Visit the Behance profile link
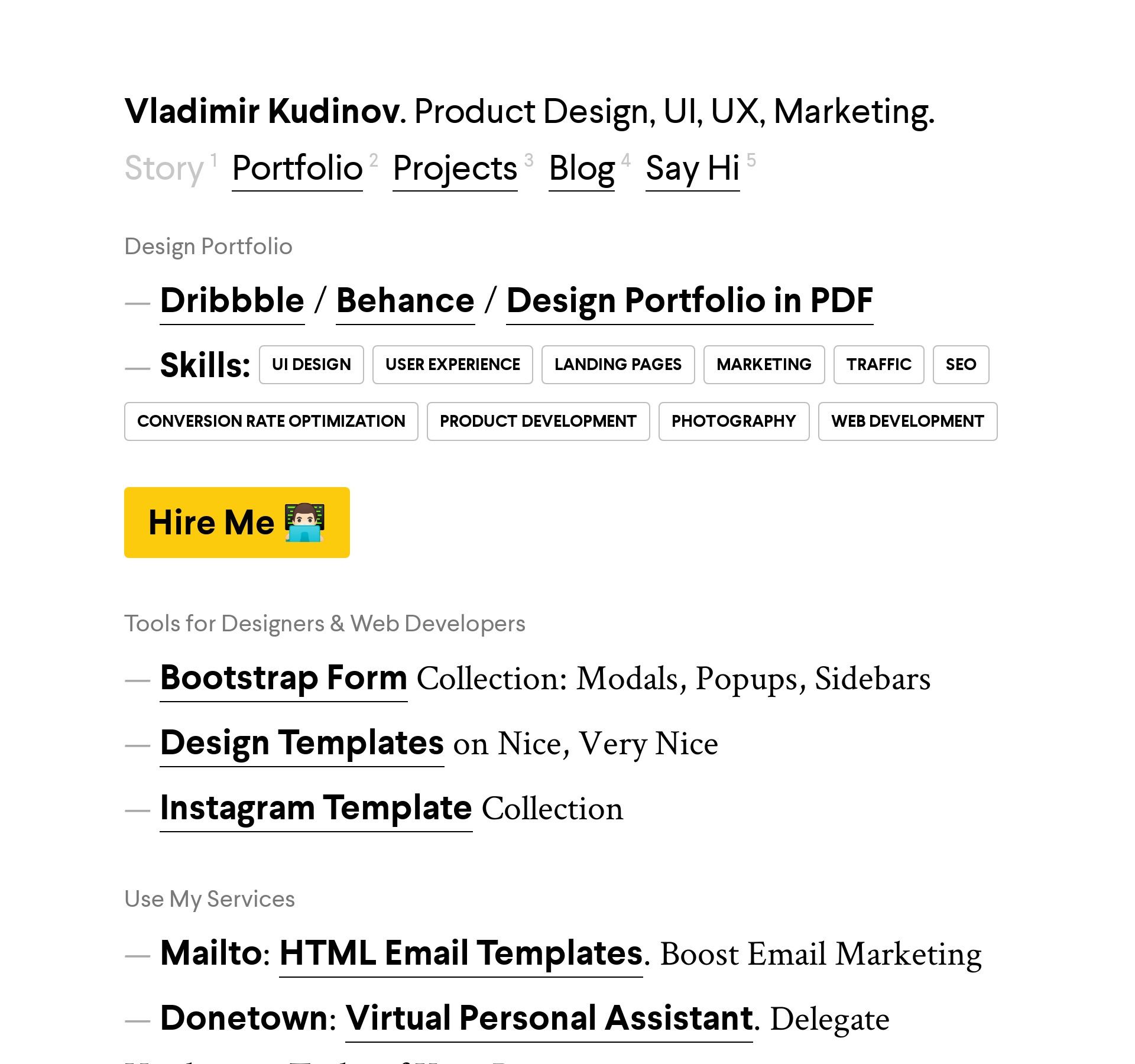The image size is (1135, 1064). tap(405, 301)
